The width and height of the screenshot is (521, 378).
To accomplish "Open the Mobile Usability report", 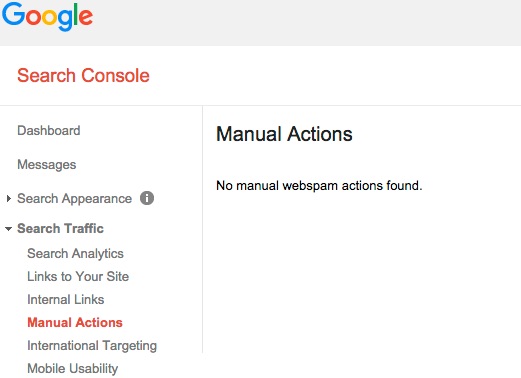I will tap(73, 369).
